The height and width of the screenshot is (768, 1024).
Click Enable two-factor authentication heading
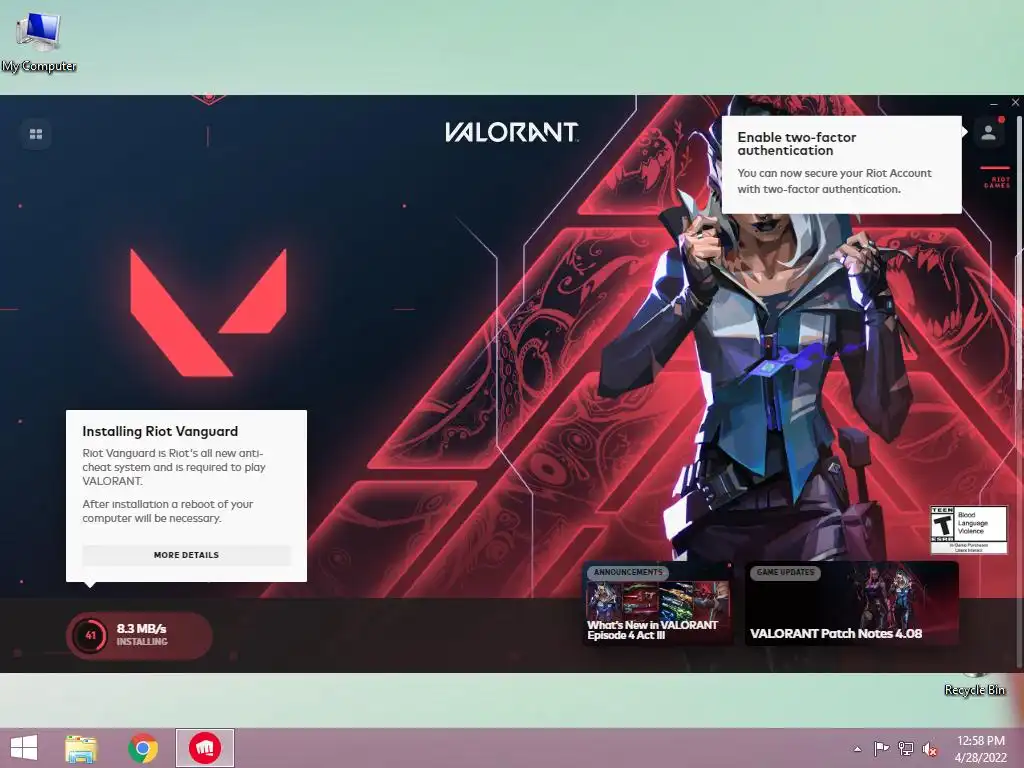pos(797,144)
